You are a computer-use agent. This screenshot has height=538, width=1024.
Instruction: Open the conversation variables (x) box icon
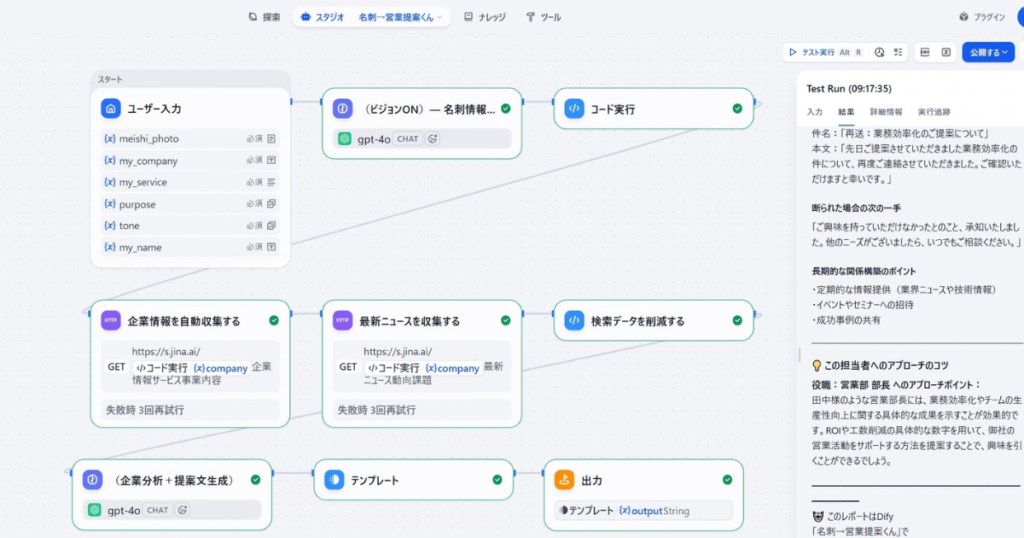point(946,52)
